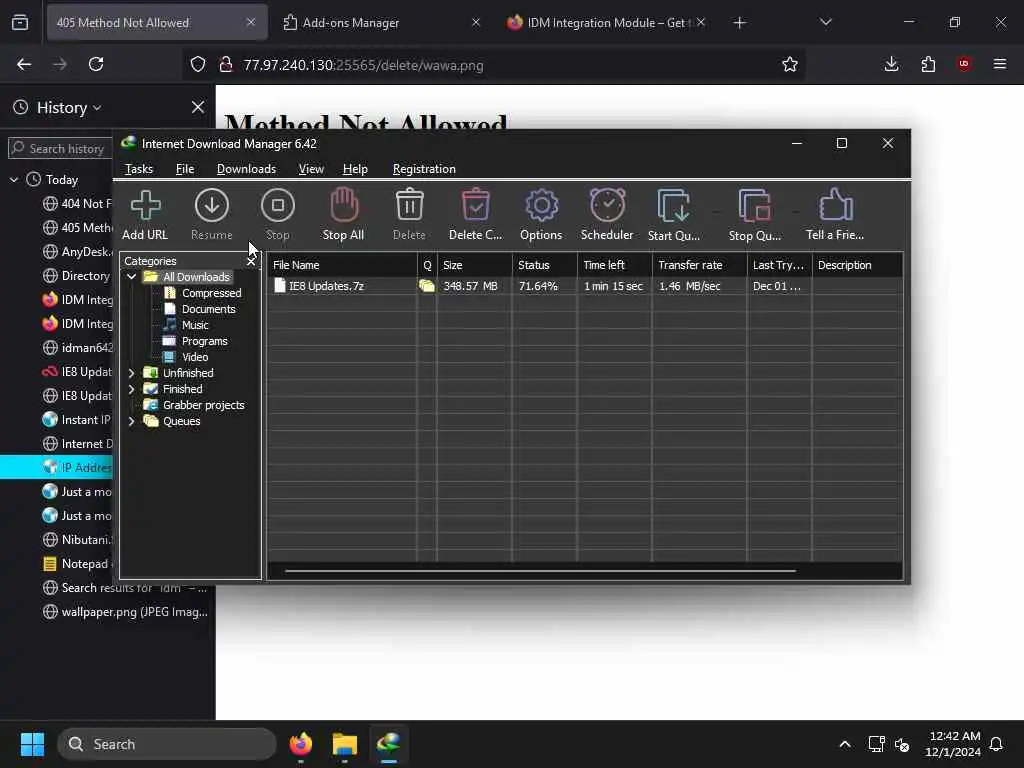Select Programs category in IDM tree
Screen dimensions: 1024x768
point(204,341)
